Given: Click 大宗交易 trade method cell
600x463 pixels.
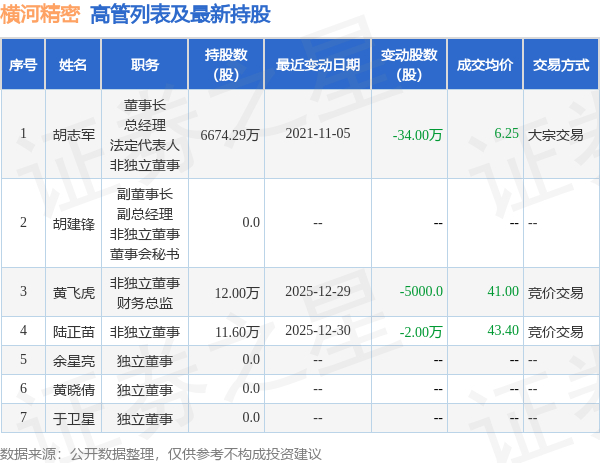Looking at the screenshot, I should pos(556,135).
